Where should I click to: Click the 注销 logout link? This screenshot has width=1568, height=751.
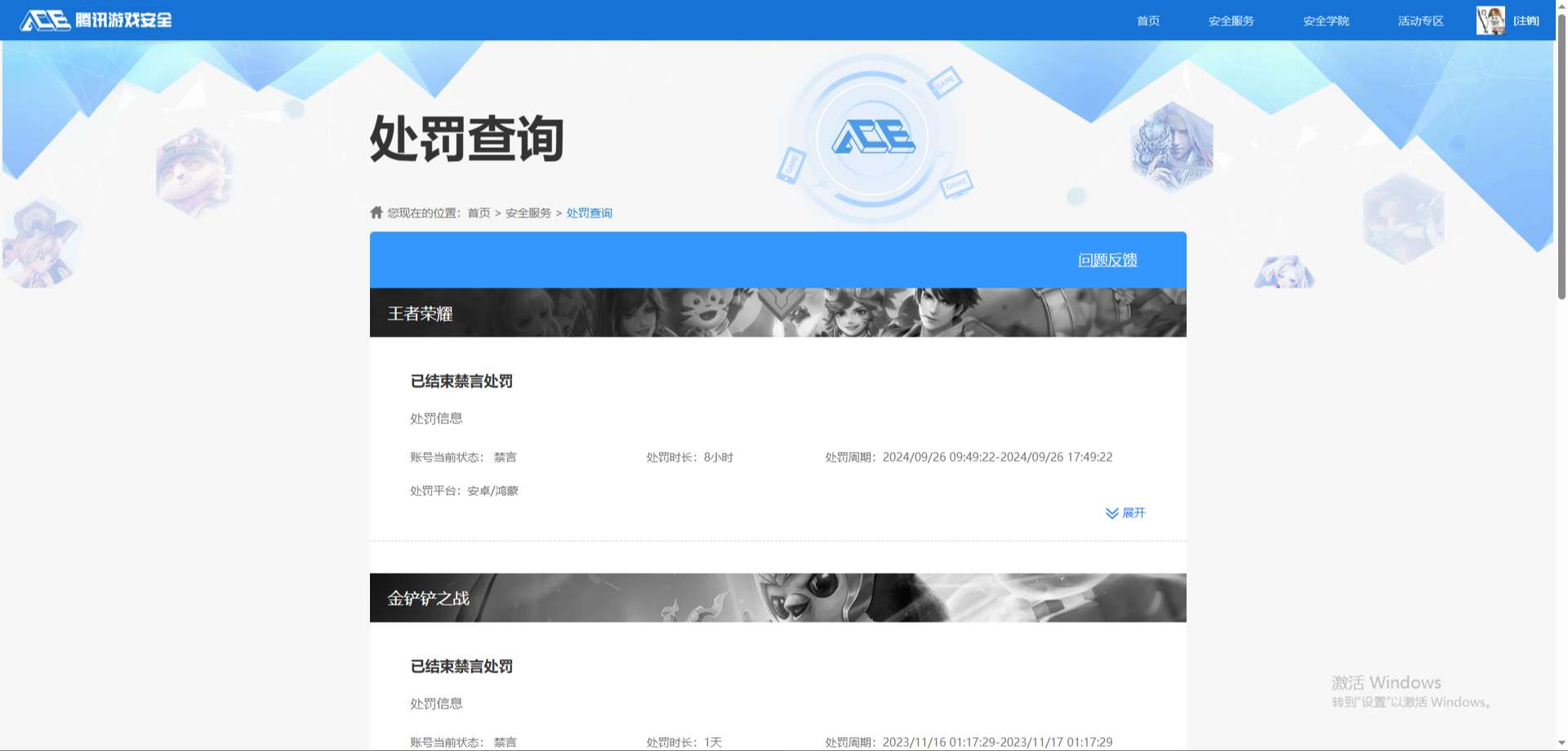tap(1526, 20)
